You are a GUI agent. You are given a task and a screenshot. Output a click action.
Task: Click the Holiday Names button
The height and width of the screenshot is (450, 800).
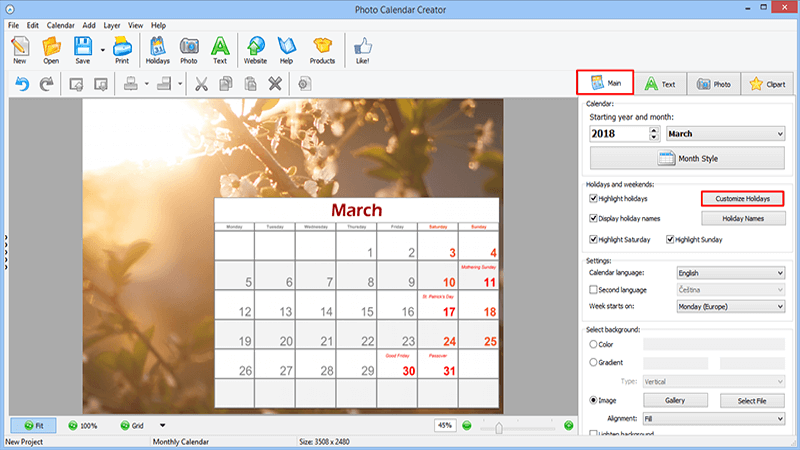[743, 218]
